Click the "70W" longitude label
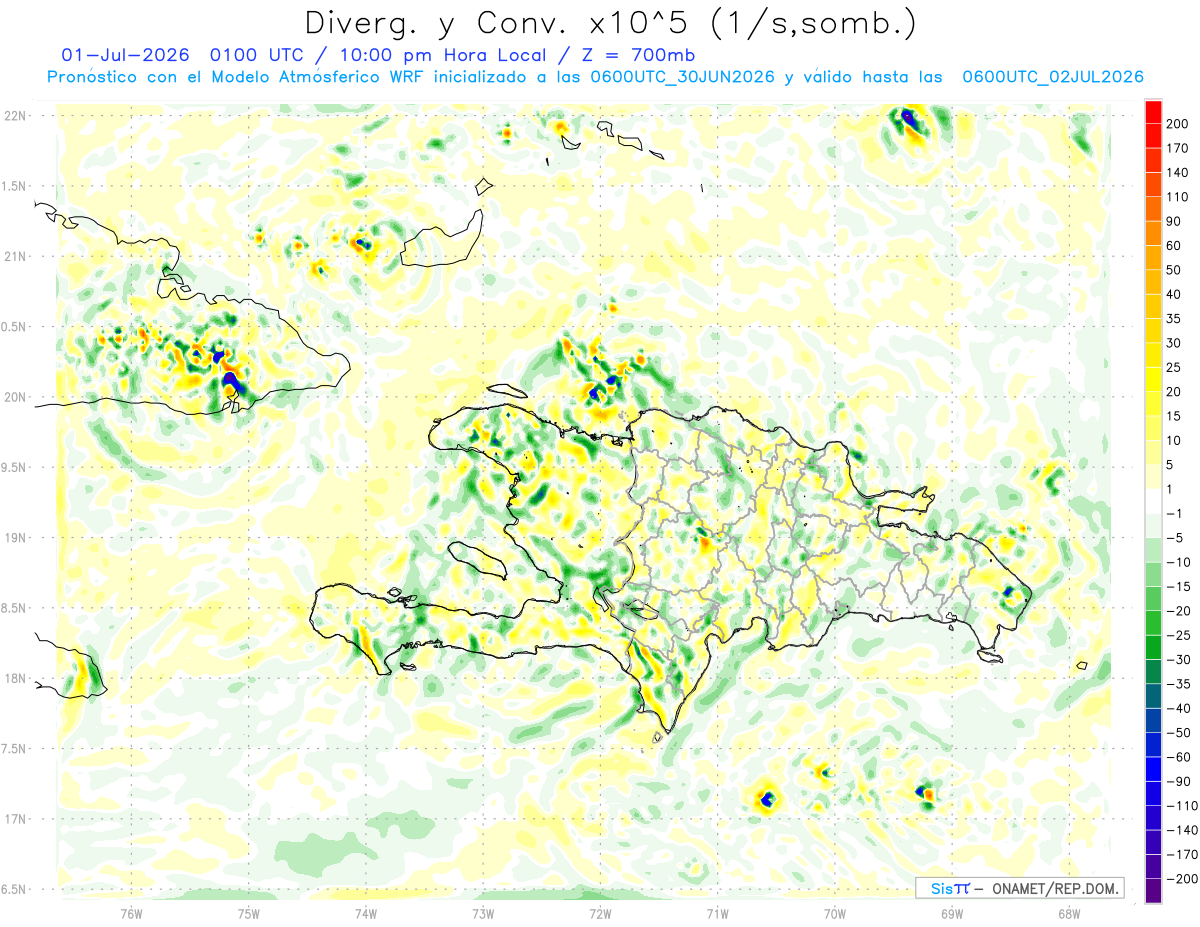This screenshot has width=1200, height=927. 835,913
